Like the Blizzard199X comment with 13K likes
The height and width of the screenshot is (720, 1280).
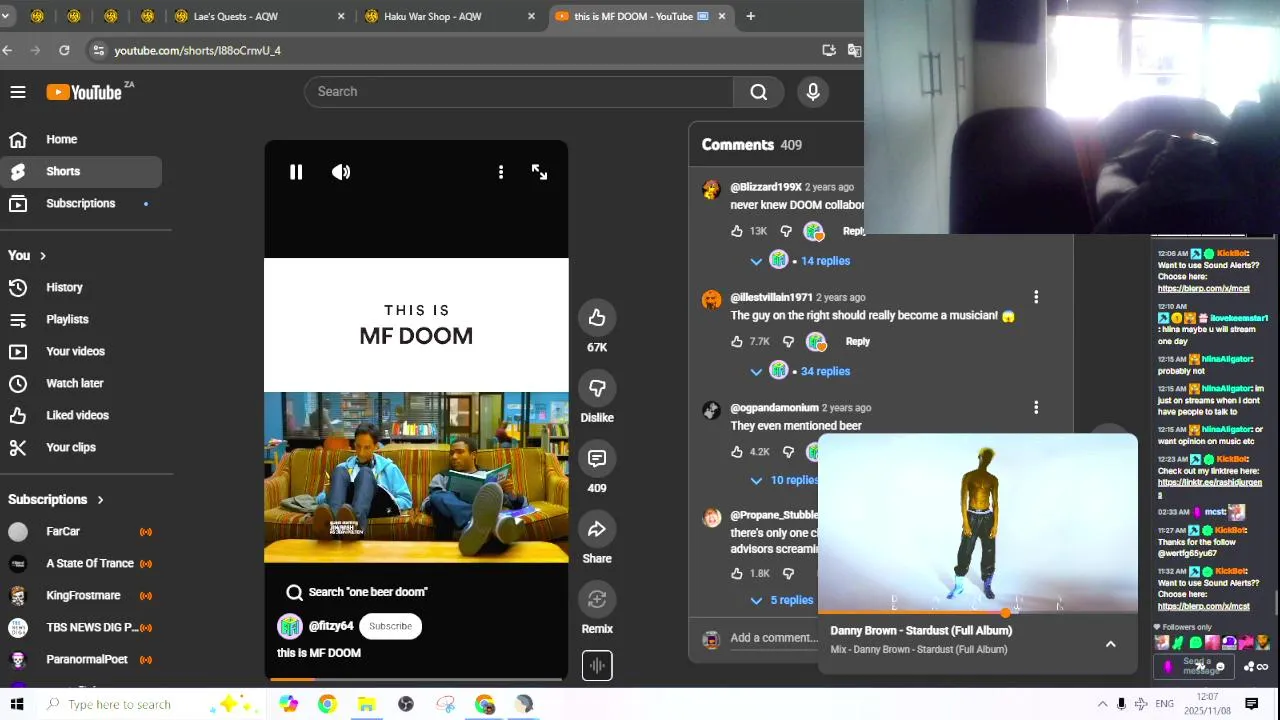tap(737, 231)
